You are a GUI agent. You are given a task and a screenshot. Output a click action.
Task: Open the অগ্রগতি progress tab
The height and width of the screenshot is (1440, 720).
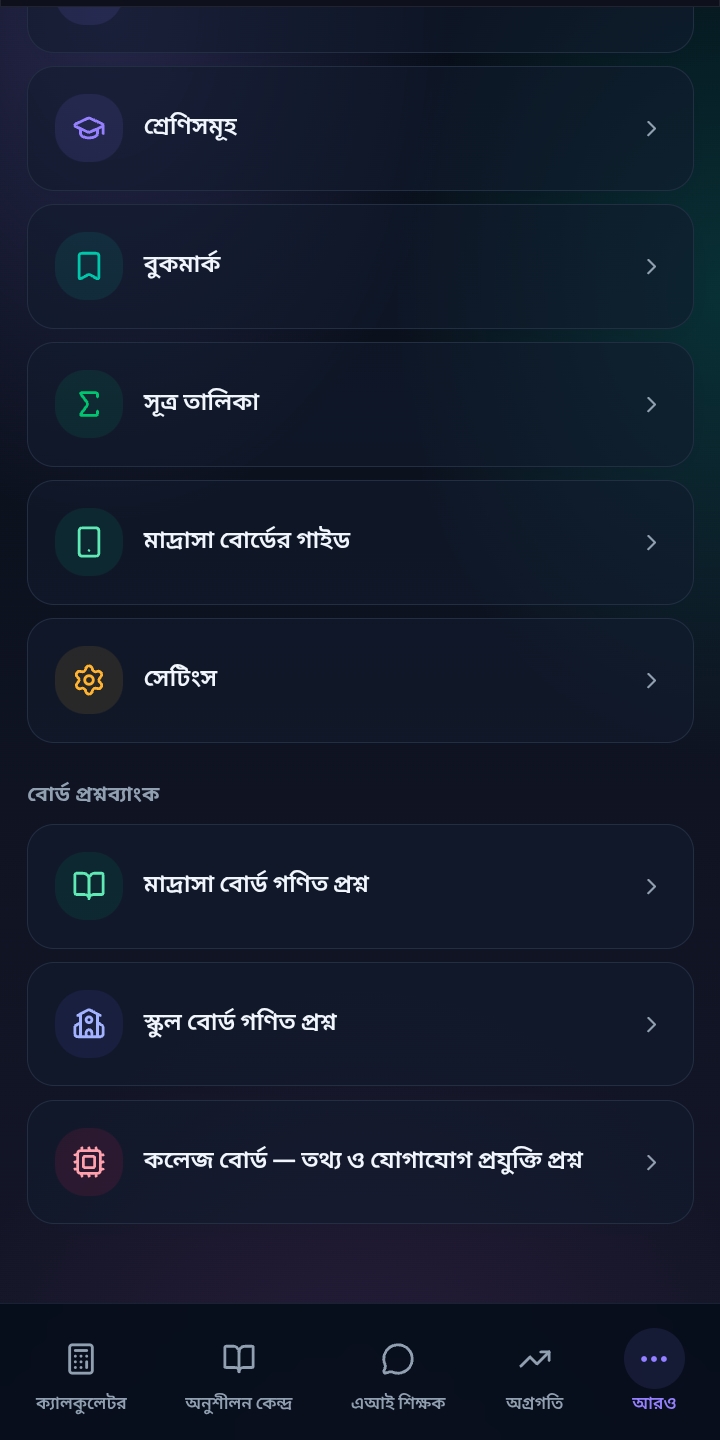tap(534, 1374)
